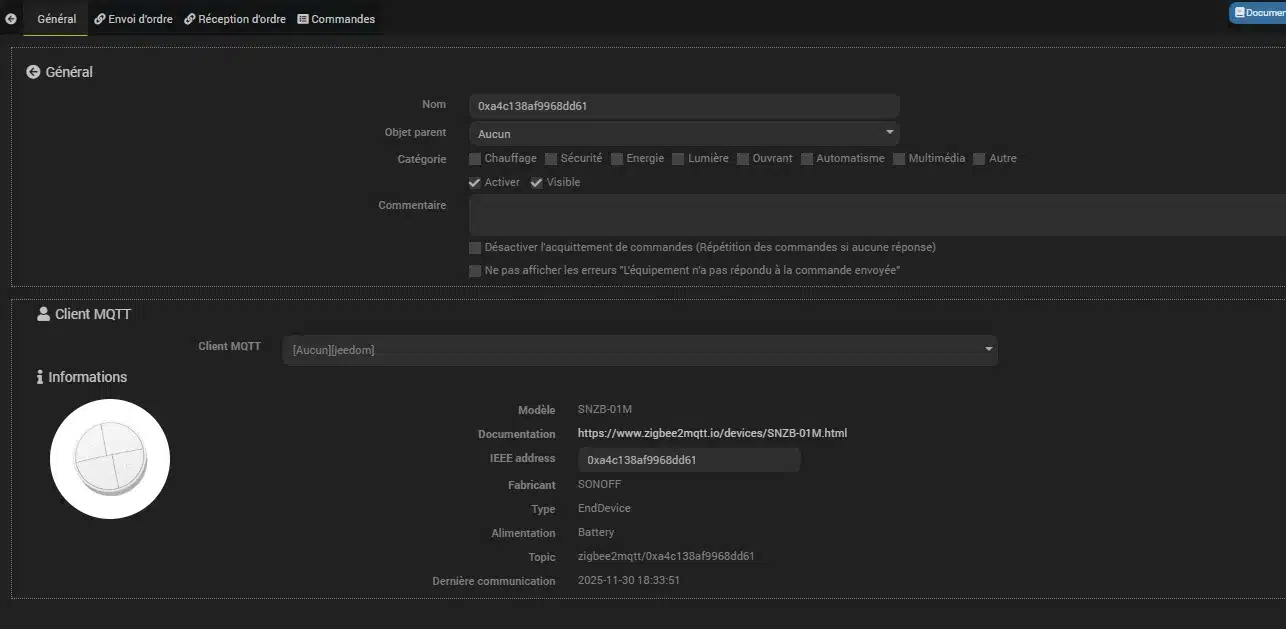Image resolution: width=1286 pixels, height=629 pixels.
Task: Click the Client MQTT user icon
Action: coord(43,314)
